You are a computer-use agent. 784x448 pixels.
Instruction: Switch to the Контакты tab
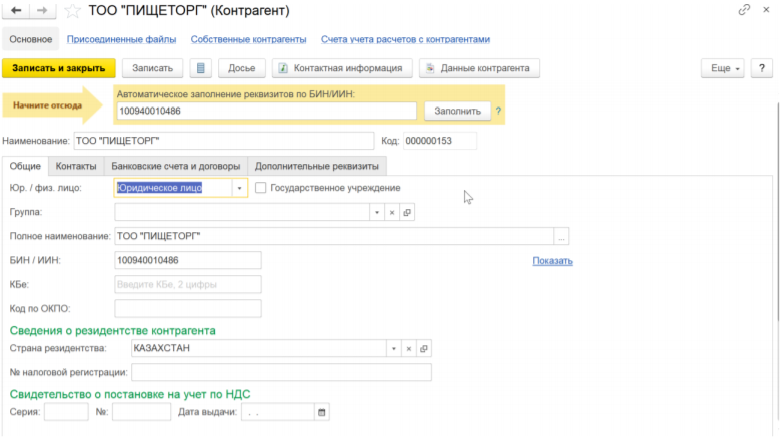coord(76,166)
